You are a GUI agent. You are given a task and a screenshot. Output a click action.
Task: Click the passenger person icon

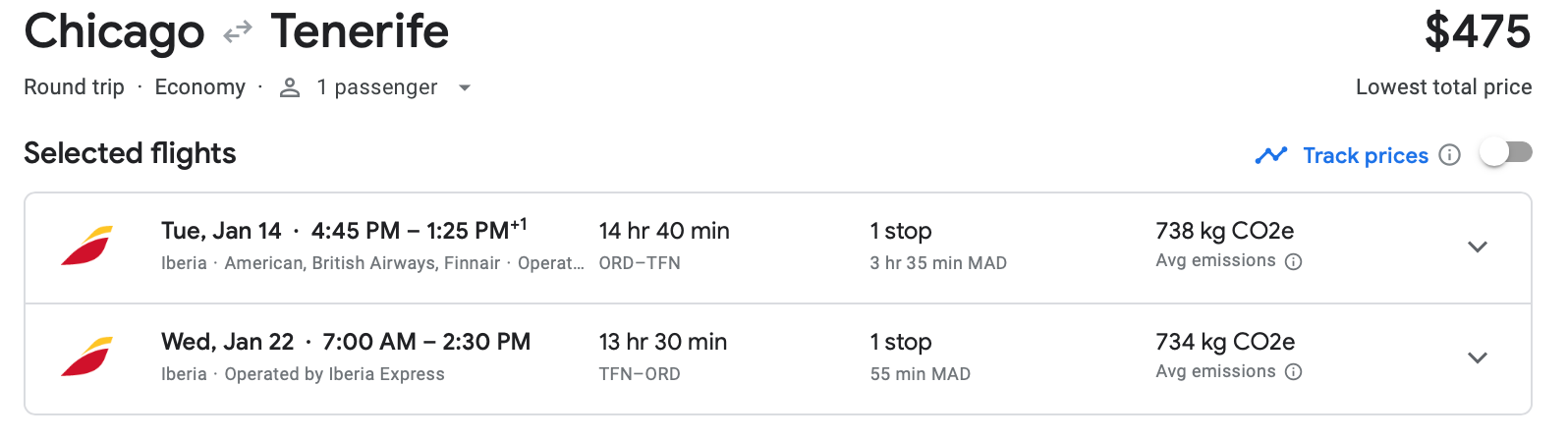[290, 87]
